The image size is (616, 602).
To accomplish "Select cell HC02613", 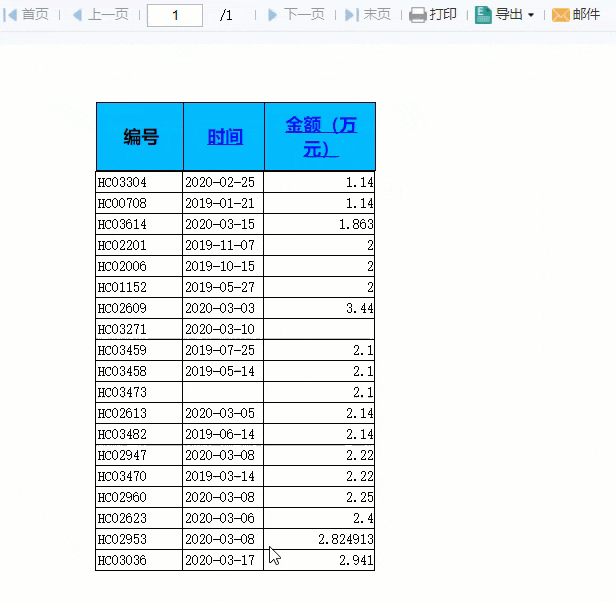I will [139, 413].
